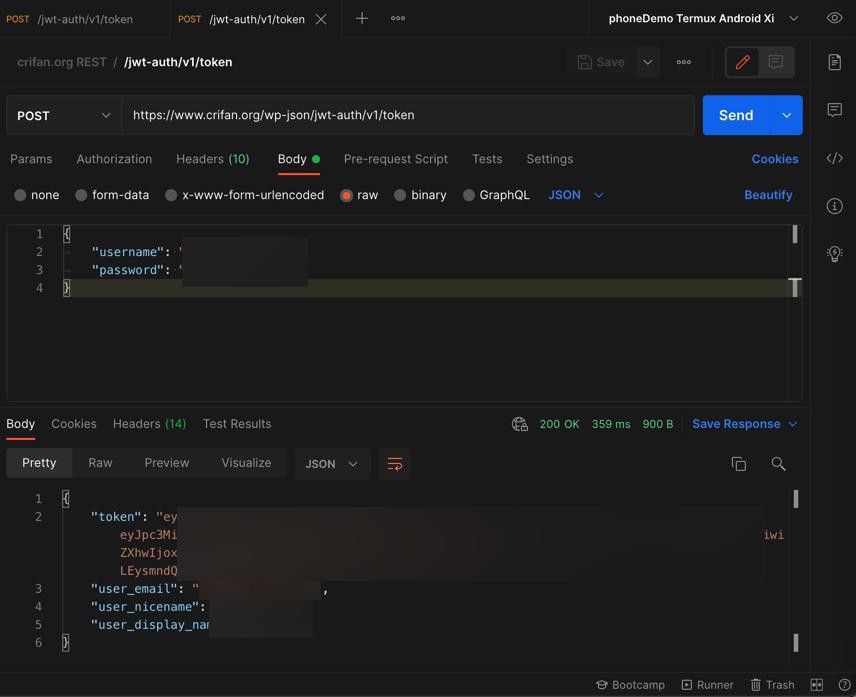Open the Settings tab
The image size is (856, 697).
(x=550, y=159)
